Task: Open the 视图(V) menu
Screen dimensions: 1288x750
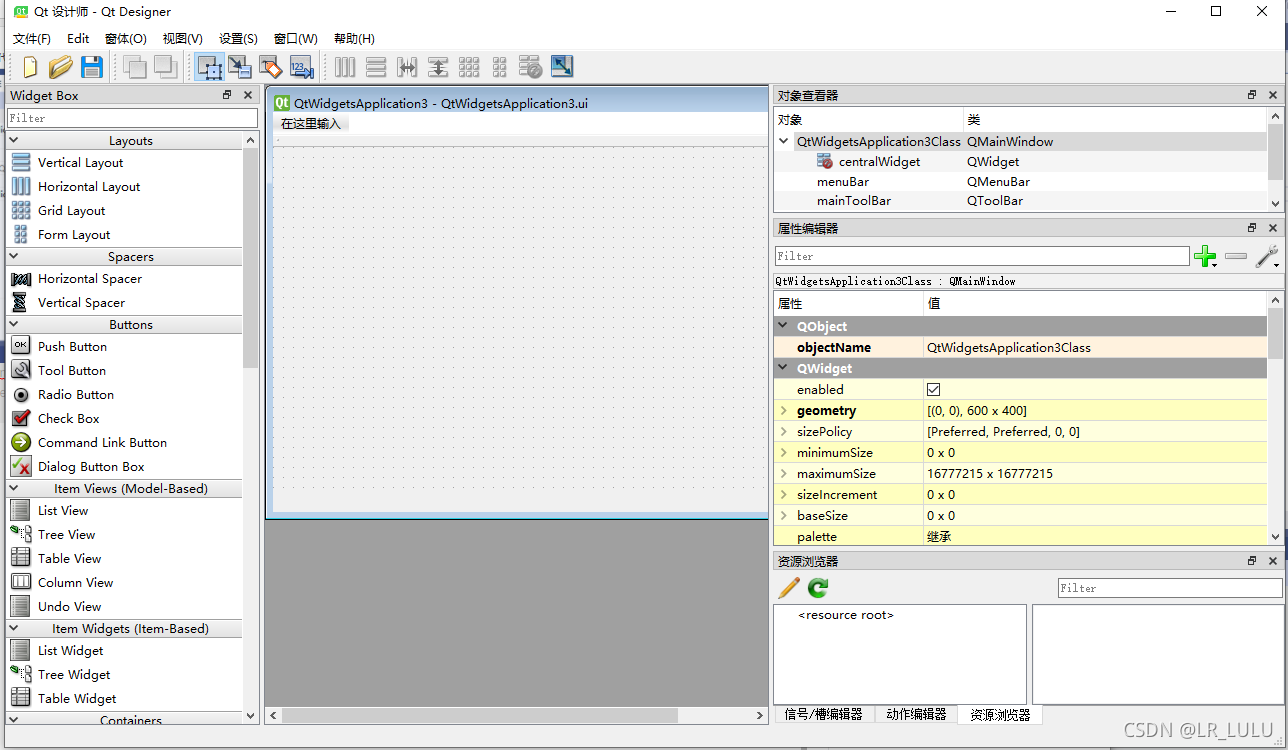Action: (183, 39)
